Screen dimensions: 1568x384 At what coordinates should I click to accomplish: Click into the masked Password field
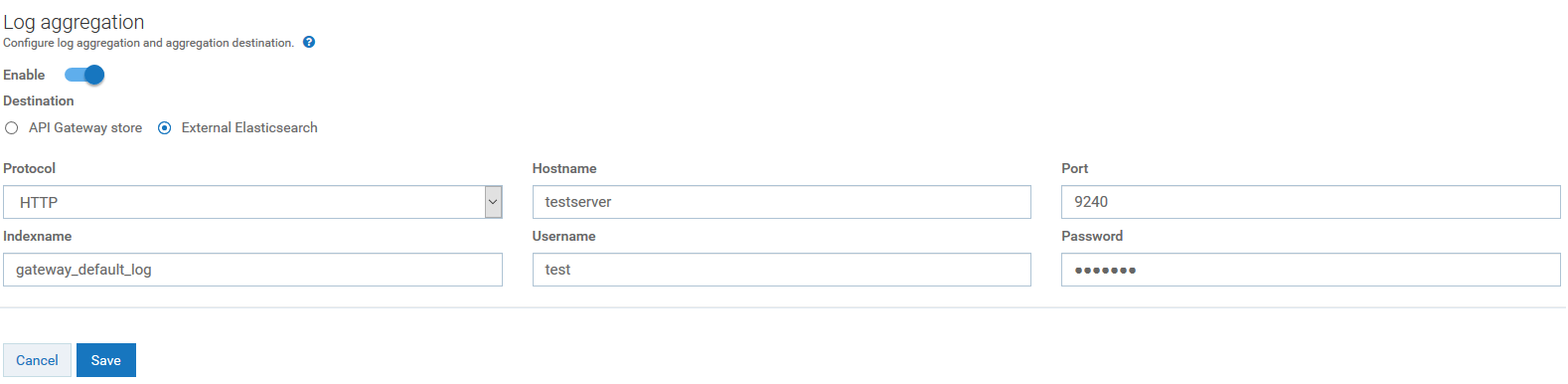pos(1311,270)
